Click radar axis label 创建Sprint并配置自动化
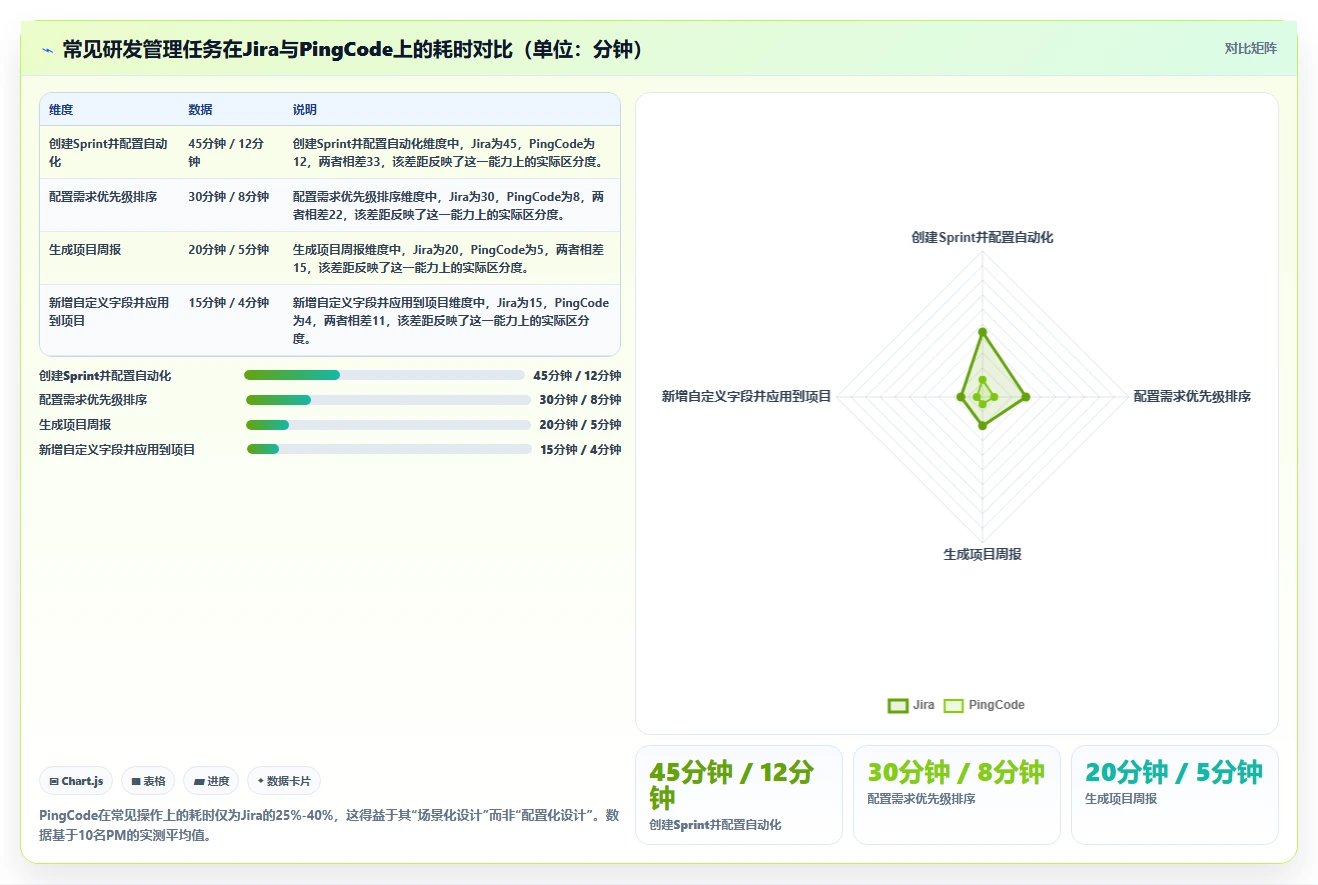This screenshot has height=885, width=1318. point(982,238)
